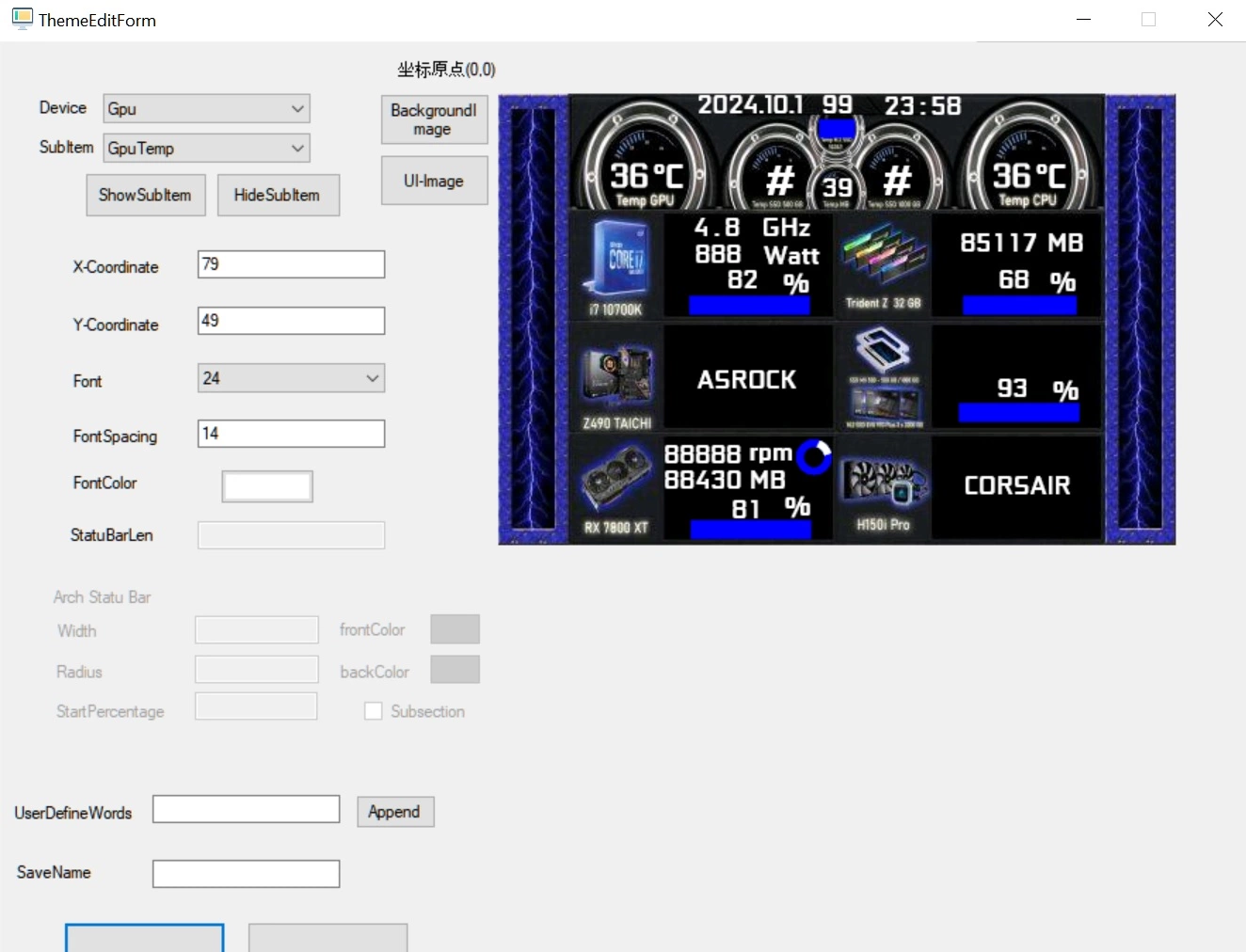Screen dimensions: 1246x952
Task: Select the RX 7800 XT graphics card icon
Action: point(616,479)
